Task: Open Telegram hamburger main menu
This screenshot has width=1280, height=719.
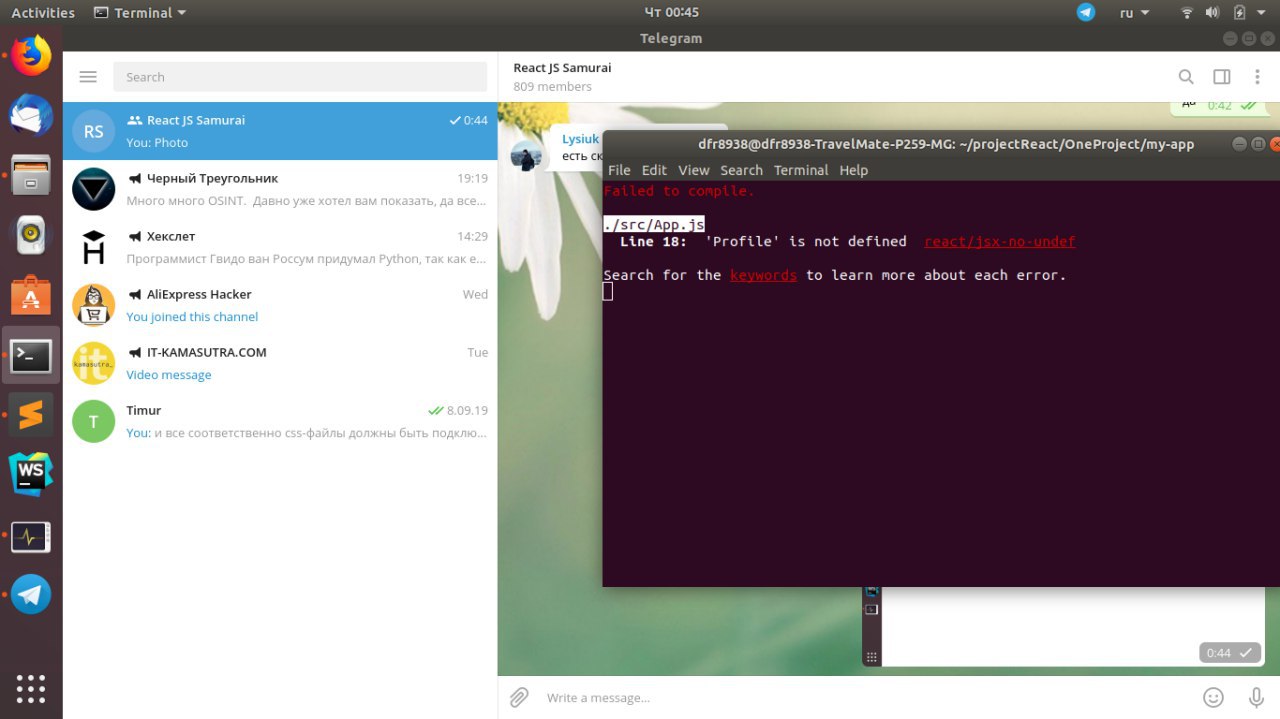Action: (88, 77)
